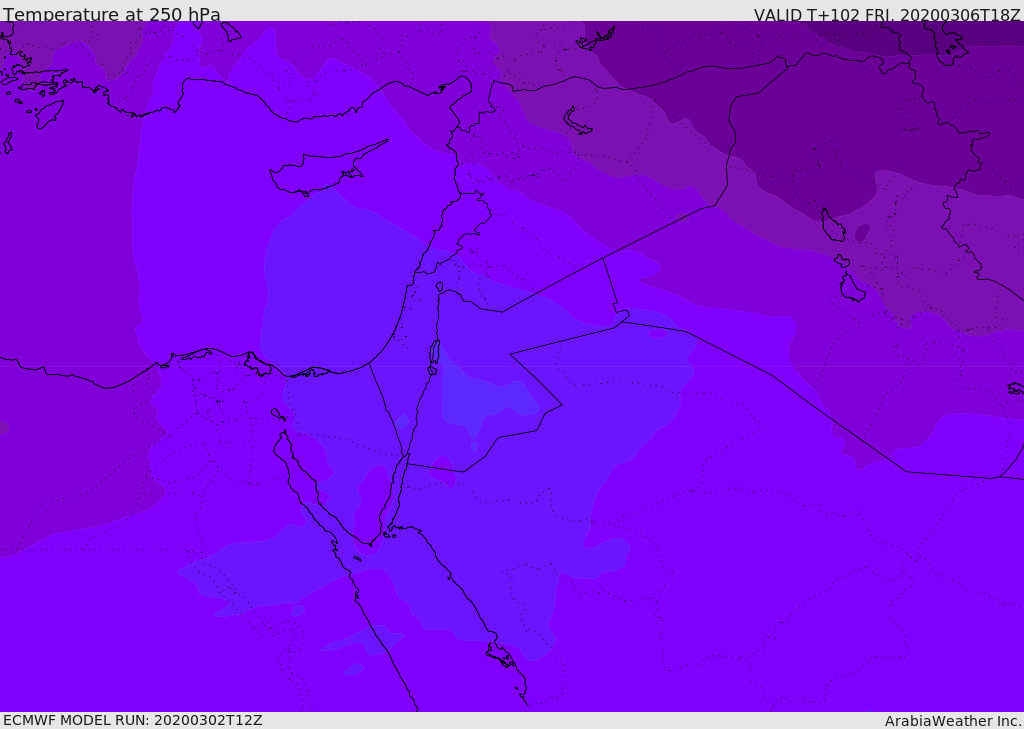Click the "Temperature at 250 hPa" title
Screen dimensions: 1024x729
(x=112, y=15)
